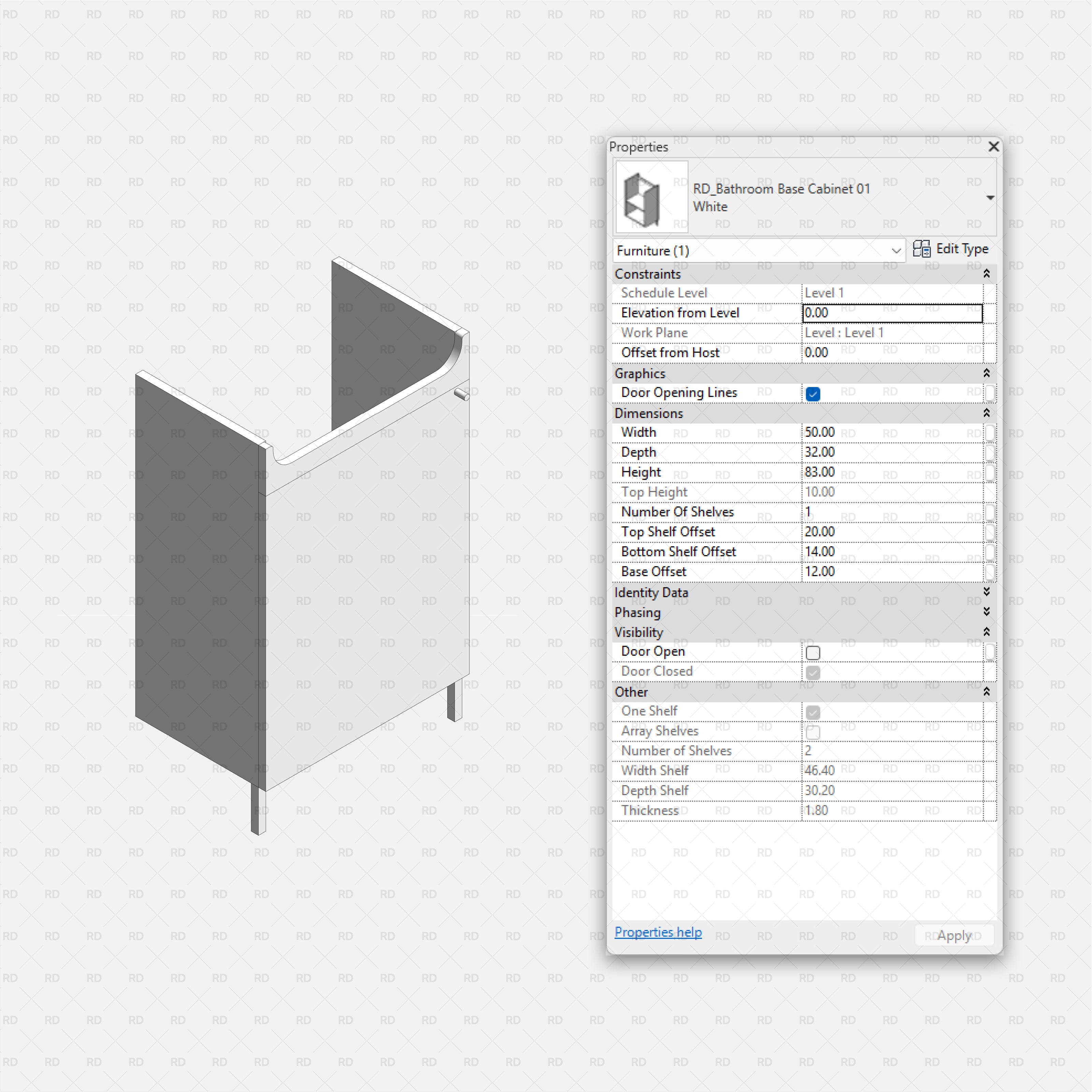The image size is (1092, 1092).
Task: Enable the Door Open checkbox
Action: pyautogui.click(x=813, y=653)
